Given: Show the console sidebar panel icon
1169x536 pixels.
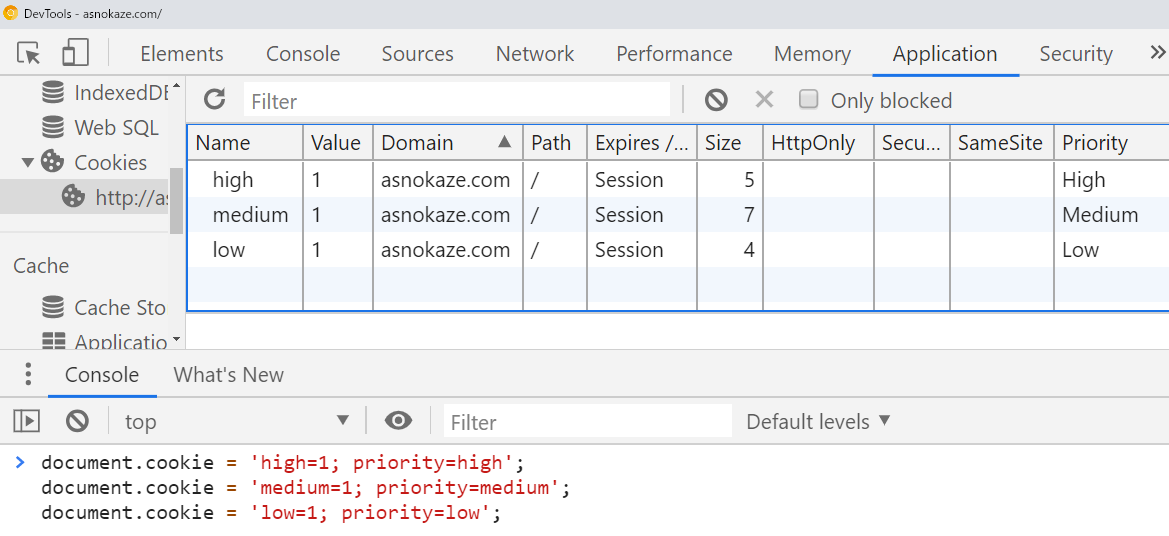Looking at the screenshot, I should (27, 421).
